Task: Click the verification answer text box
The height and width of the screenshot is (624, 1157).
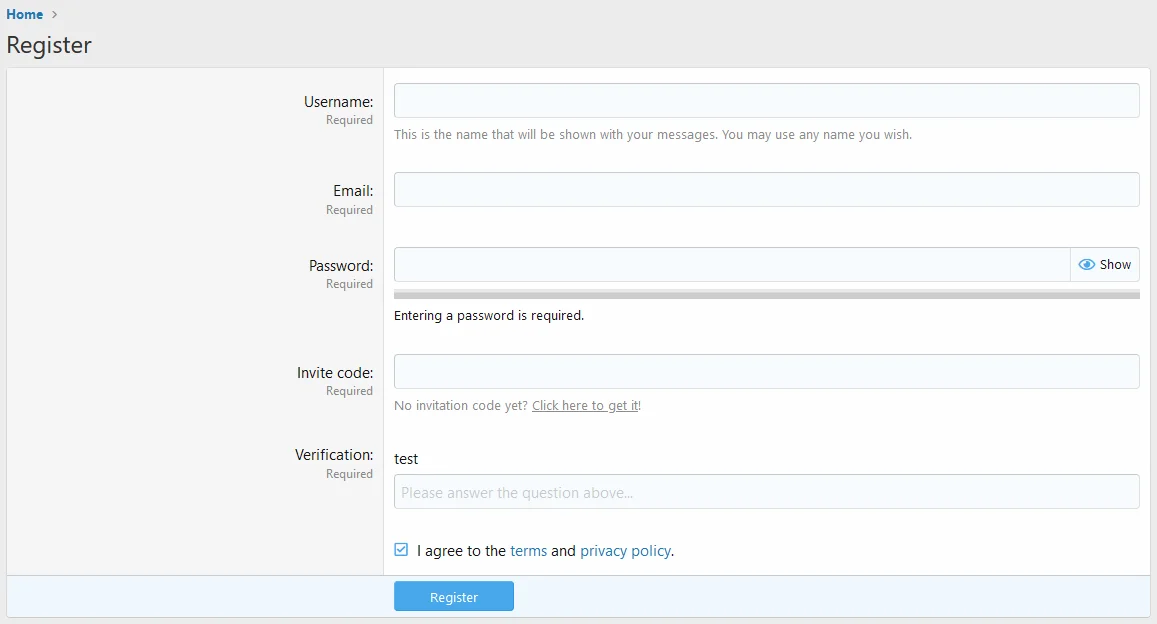Action: pos(766,492)
